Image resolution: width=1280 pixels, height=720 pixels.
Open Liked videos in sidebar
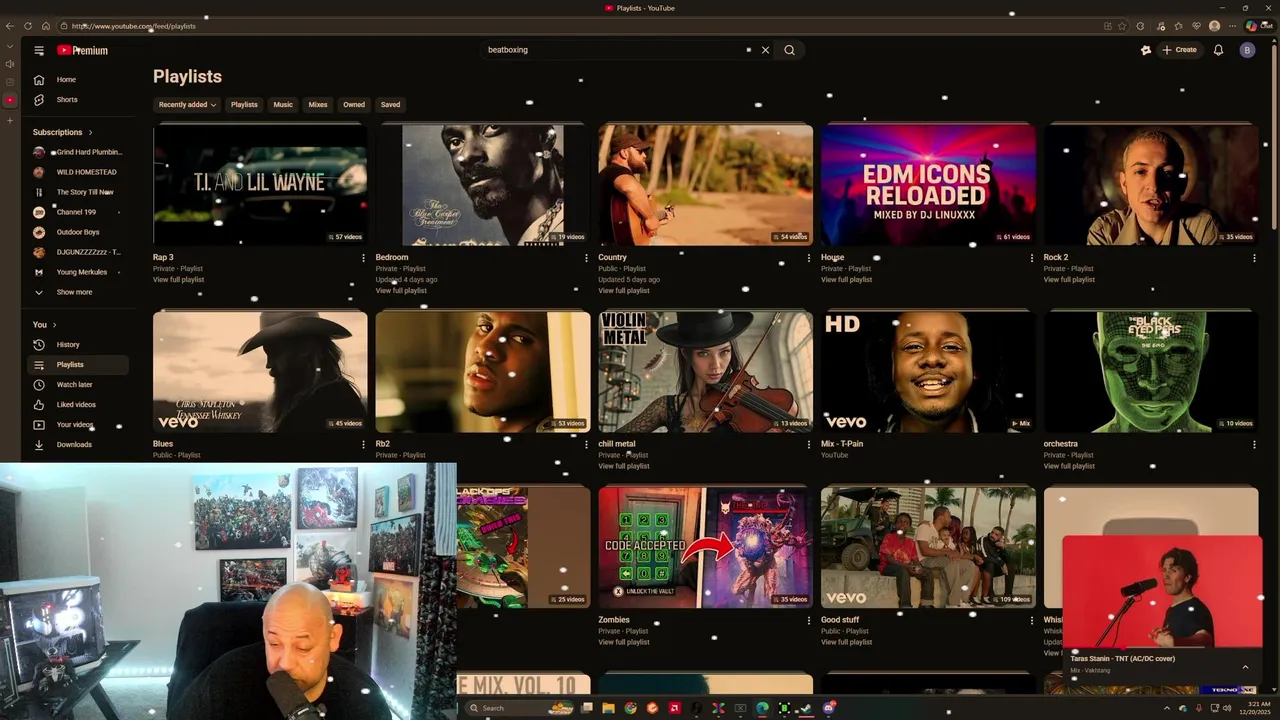(78, 404)
